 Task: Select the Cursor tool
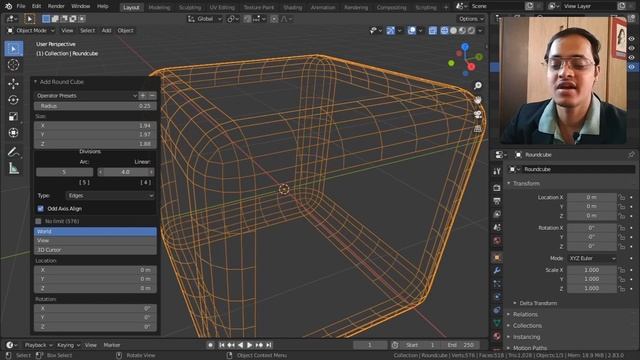tap(13, 65)
